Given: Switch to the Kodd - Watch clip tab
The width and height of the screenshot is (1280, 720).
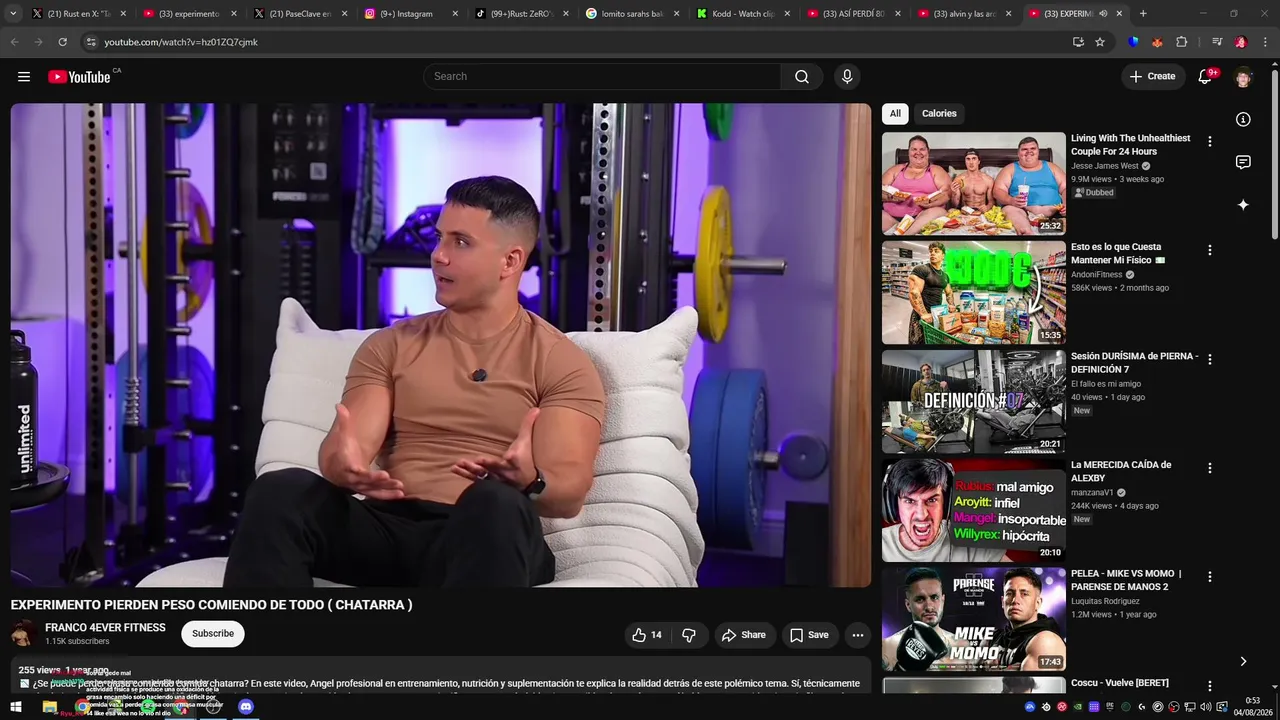Looking at the screenshot, I should (x=743, y=14).
